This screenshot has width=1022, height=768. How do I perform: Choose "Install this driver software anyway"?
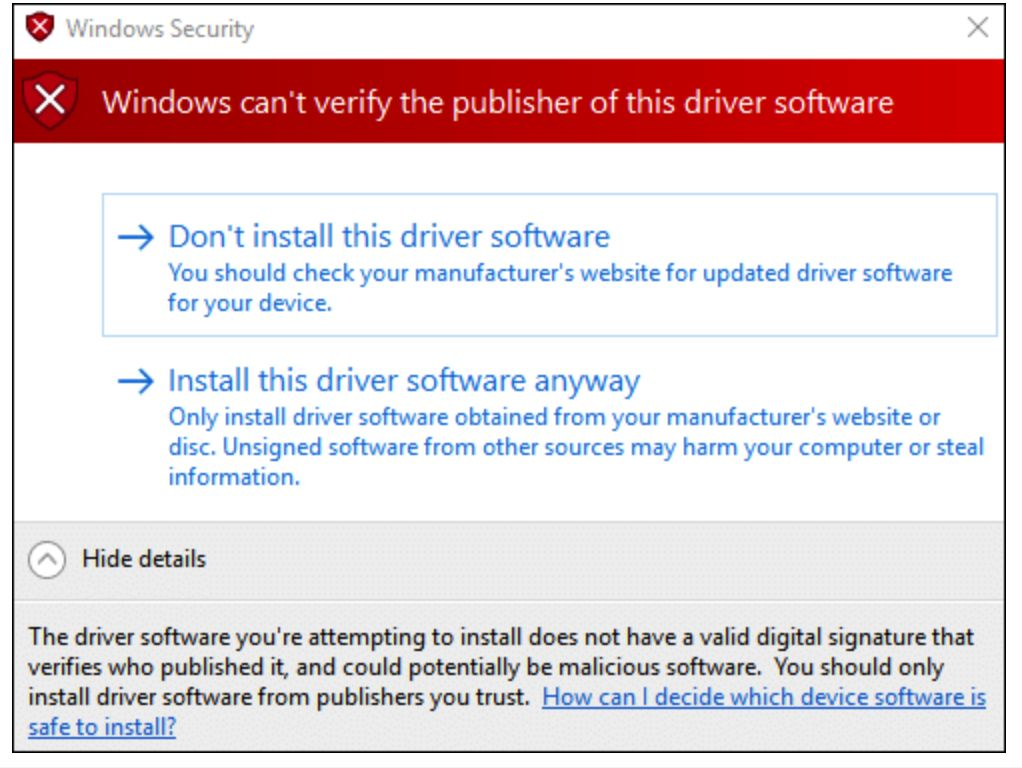click(x=549, y=427)
